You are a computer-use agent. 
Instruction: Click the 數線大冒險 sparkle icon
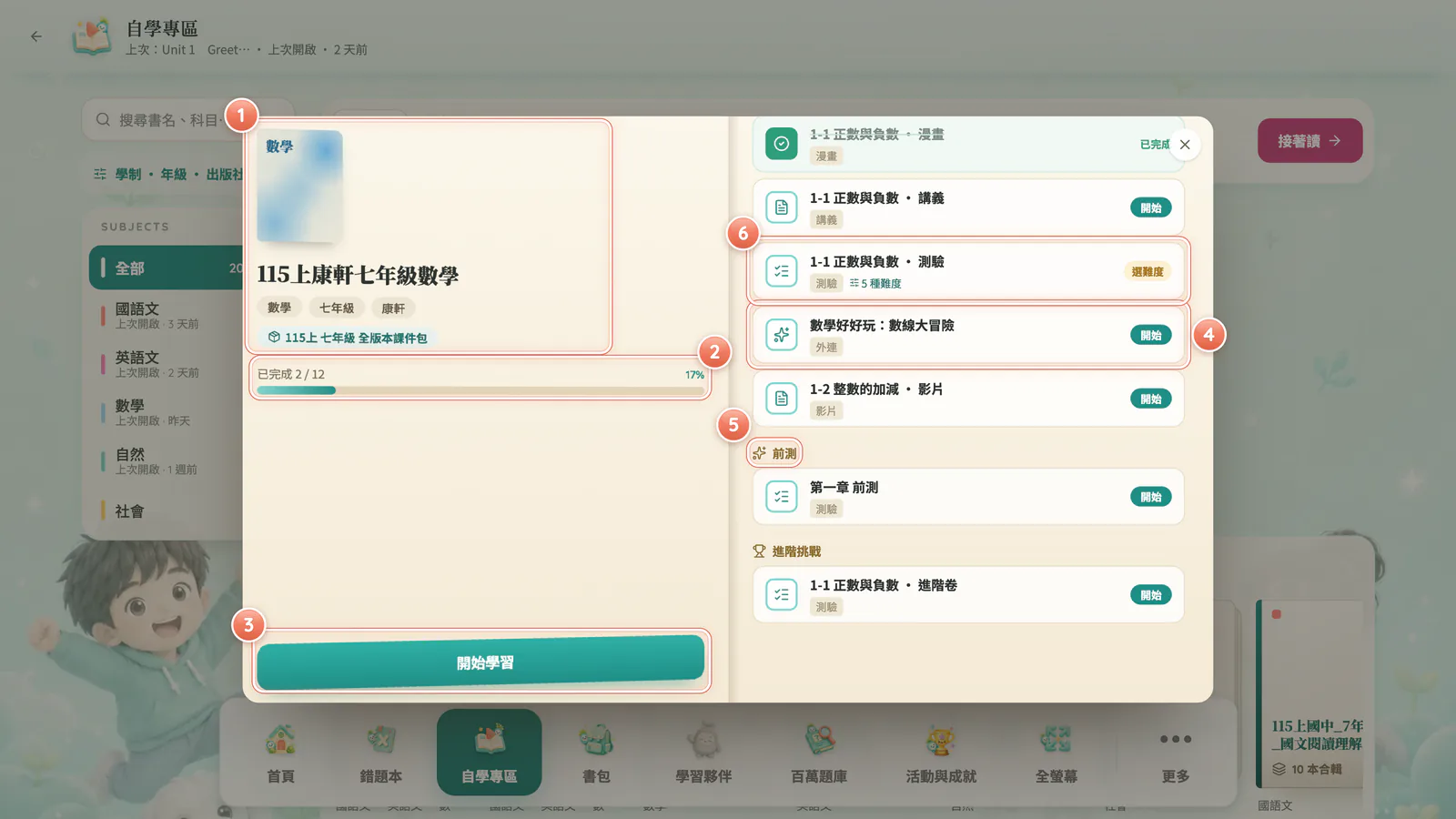tap(782, 335)
